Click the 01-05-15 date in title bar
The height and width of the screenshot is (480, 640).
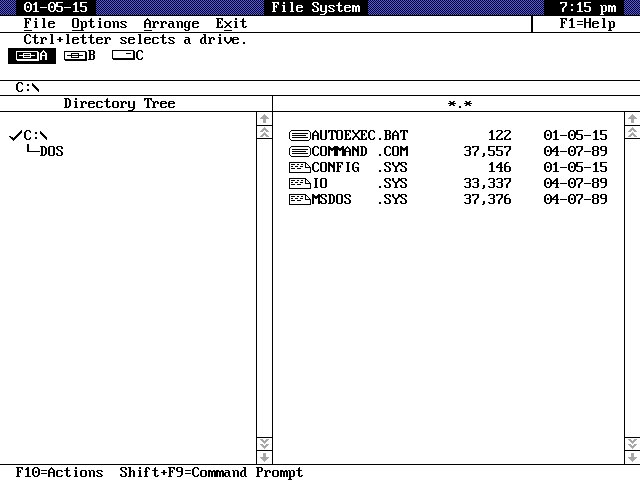click(56, 7)
